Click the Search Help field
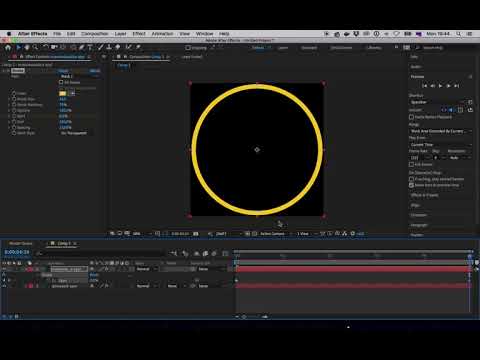 click(x=433, y=48)
